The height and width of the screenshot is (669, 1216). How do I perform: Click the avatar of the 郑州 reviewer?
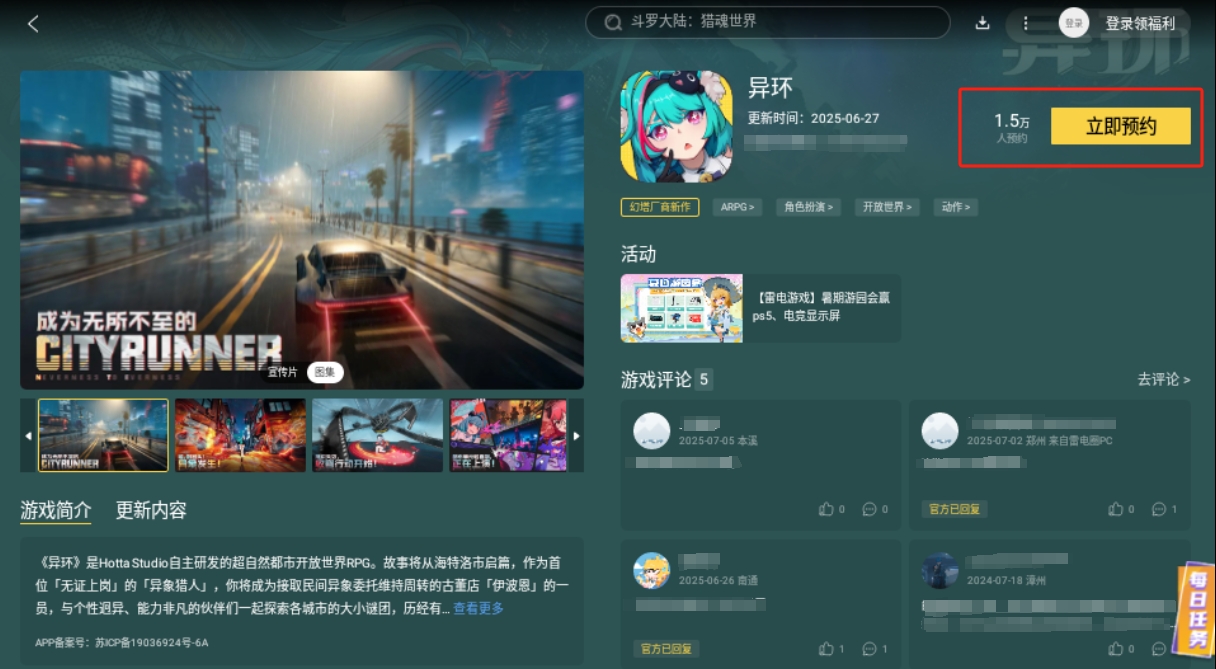[940, 431]
